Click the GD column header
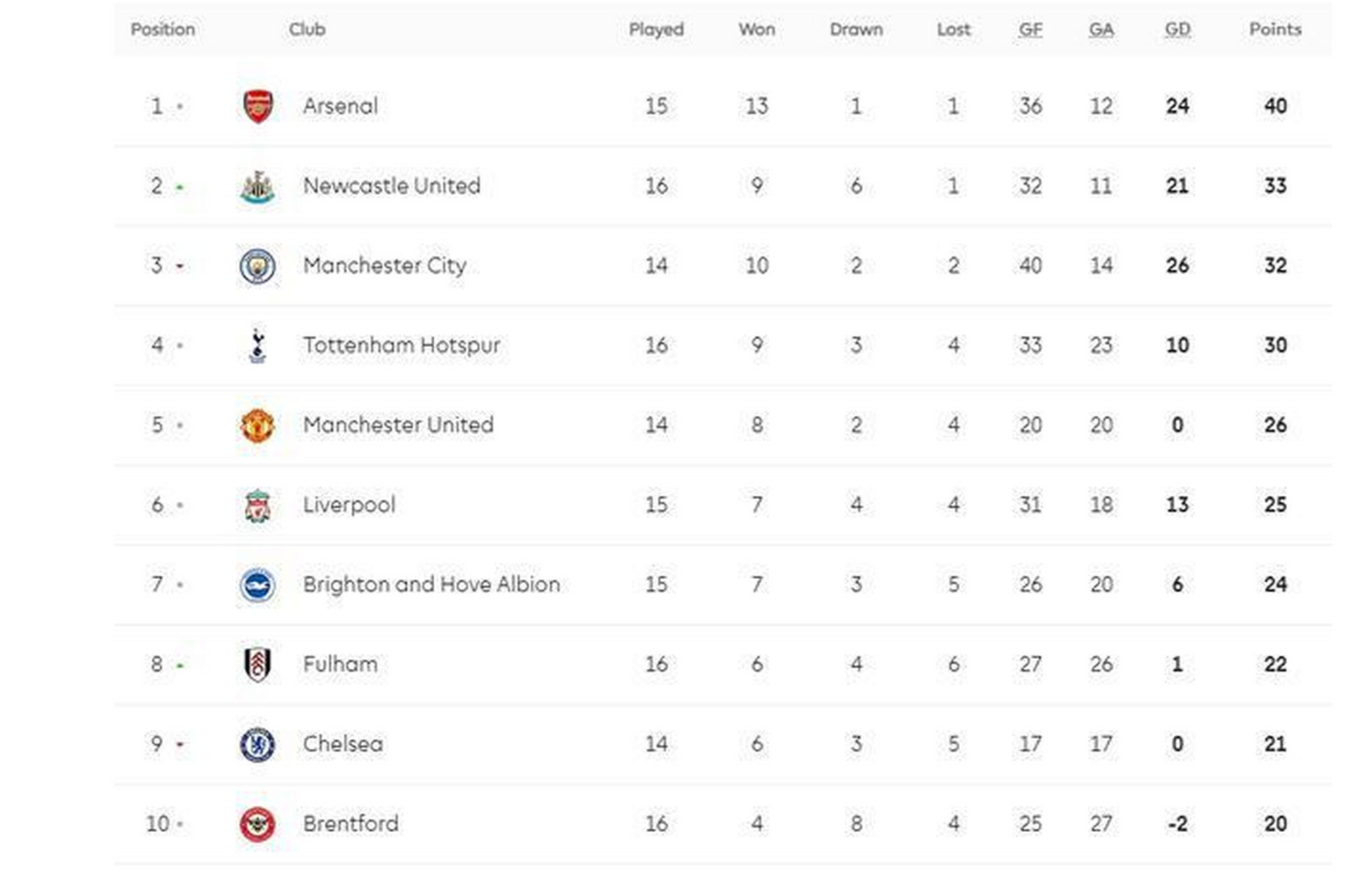The width and height of the screenshot is (1372, 894). point(1177,29)
